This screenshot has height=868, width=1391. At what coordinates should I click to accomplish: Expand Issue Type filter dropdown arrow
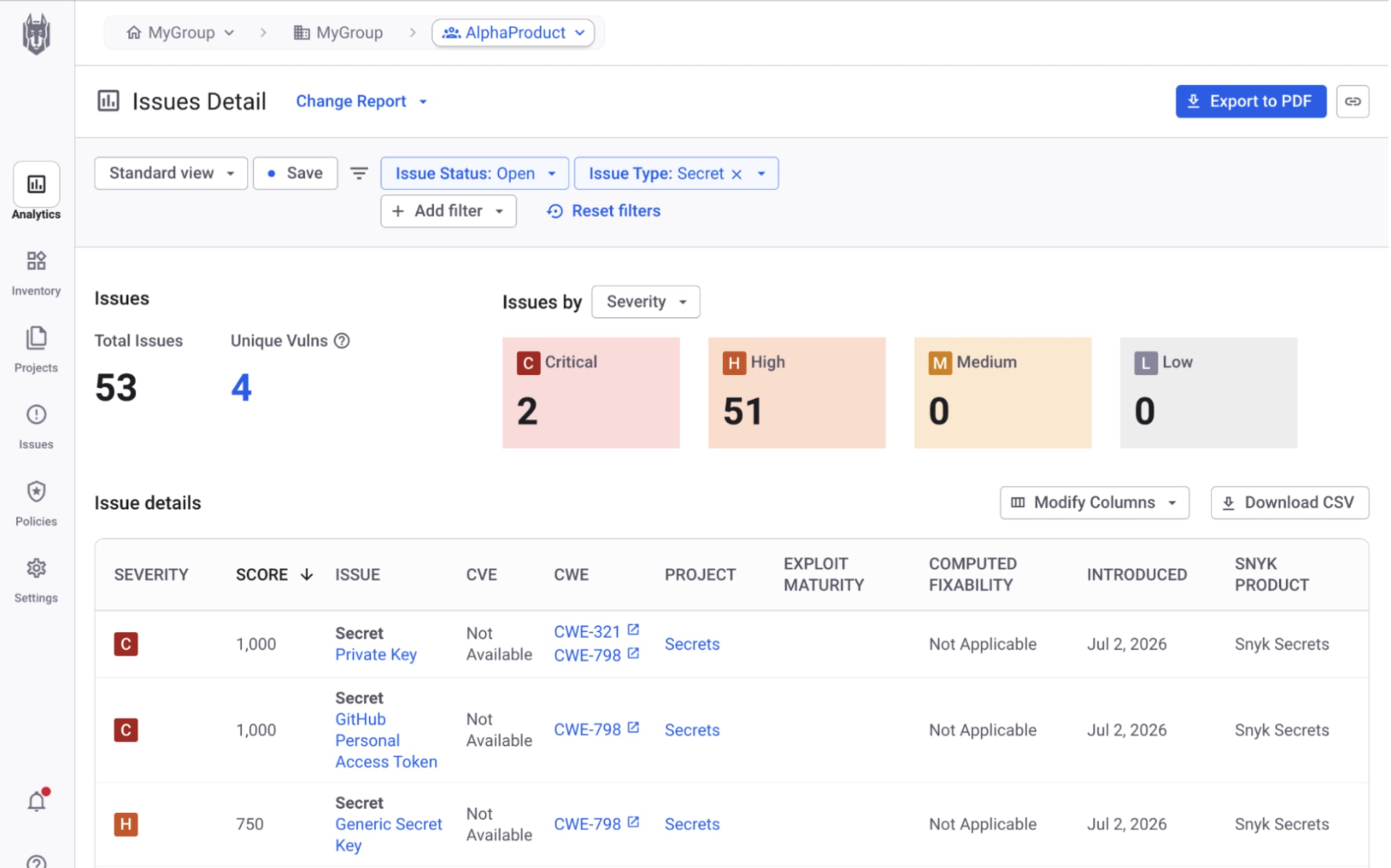pyautogui.click(x=762, y=174)
